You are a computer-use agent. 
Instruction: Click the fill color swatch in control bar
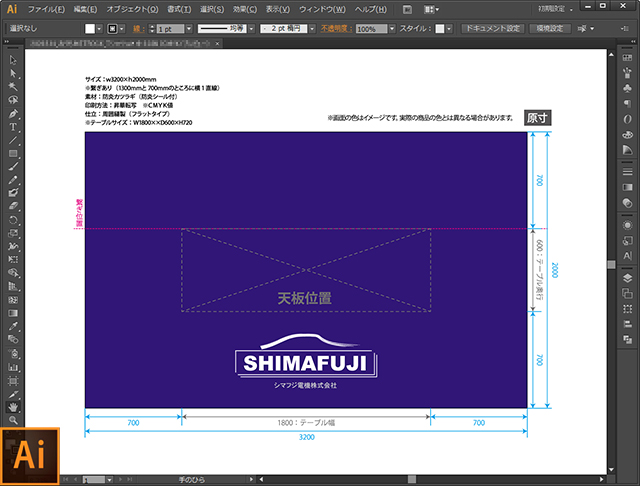click(x=90, y=29)
